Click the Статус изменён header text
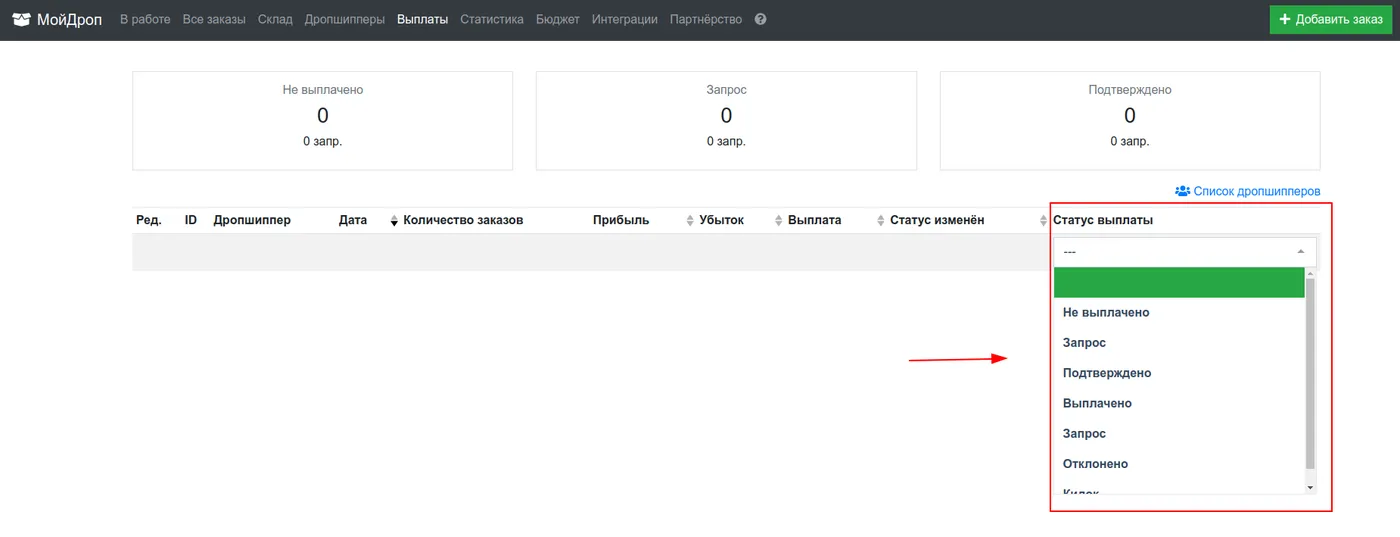This screenshot has width=1400, height=537. 937,220
